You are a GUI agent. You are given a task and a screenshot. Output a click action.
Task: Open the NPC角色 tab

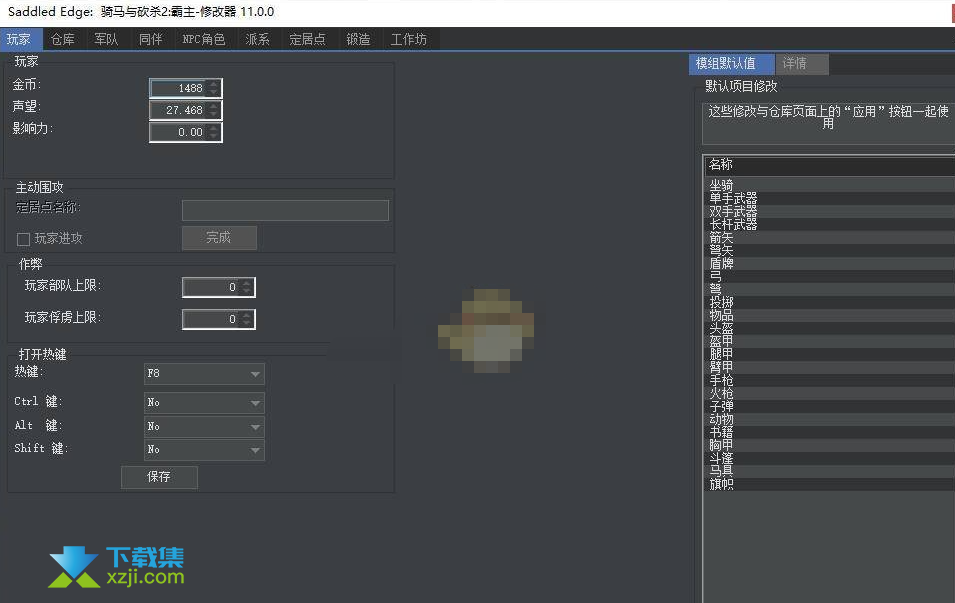point(203,40)
